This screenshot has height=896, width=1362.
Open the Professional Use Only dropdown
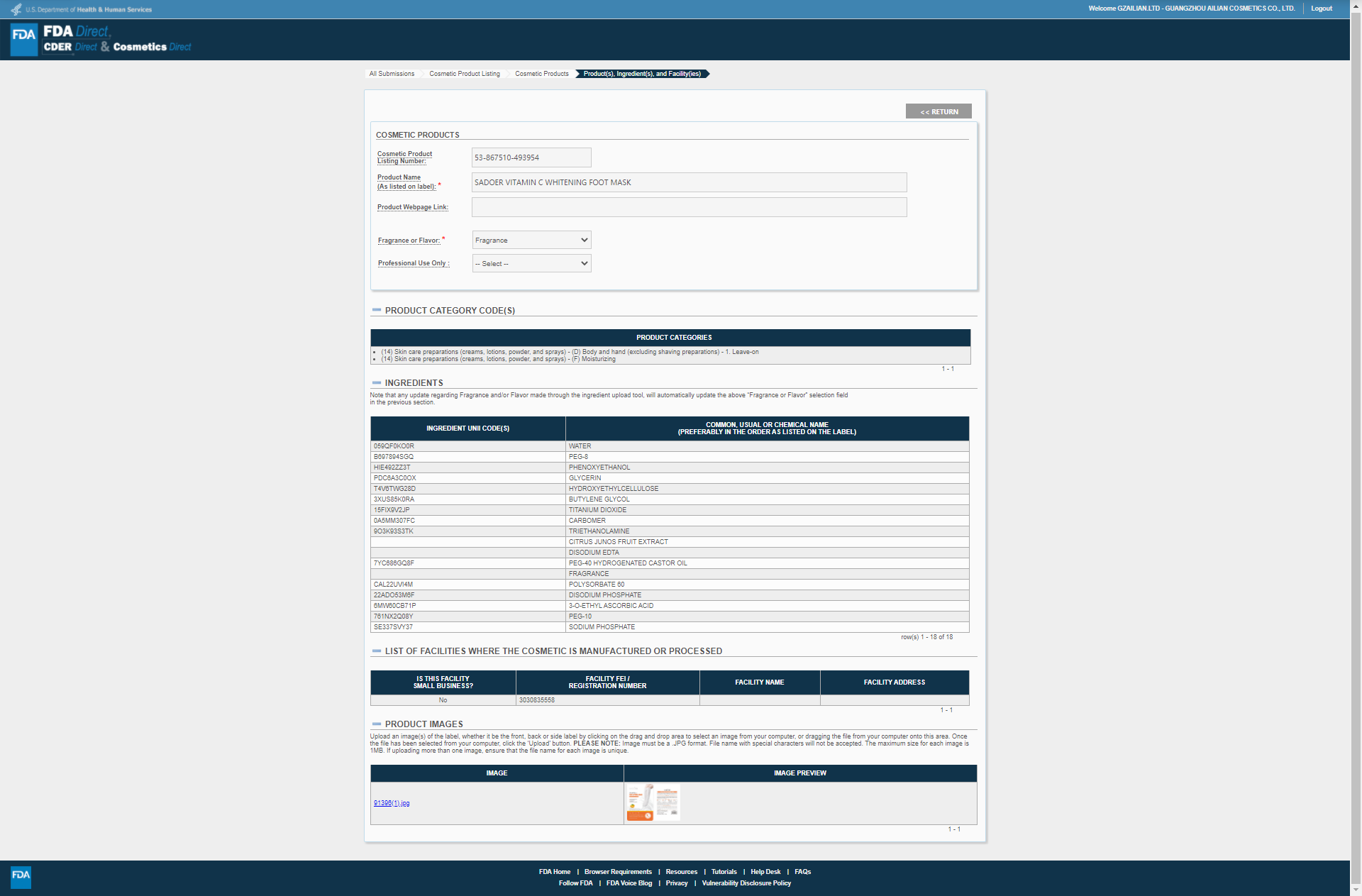(x=531, y=263)
